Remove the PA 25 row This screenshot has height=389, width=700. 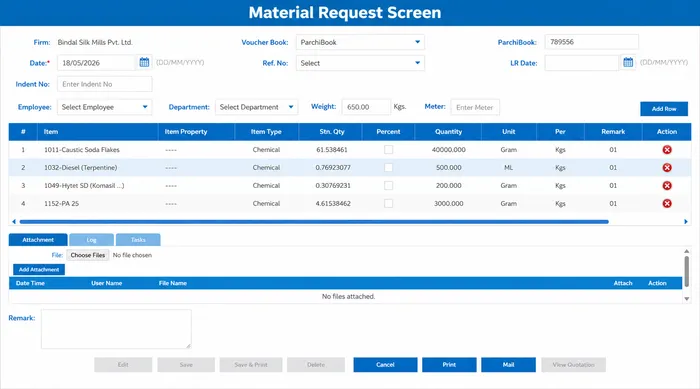point(667,203)
